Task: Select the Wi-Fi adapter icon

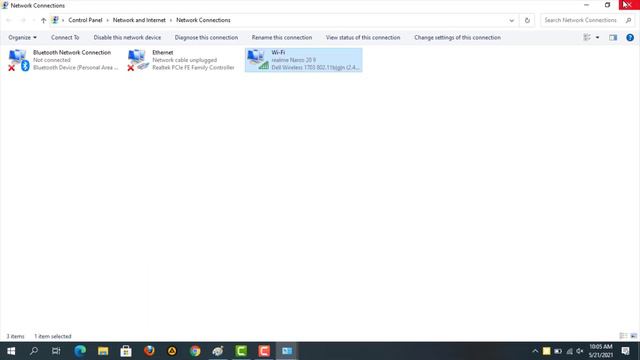Action: coord(258,60)
